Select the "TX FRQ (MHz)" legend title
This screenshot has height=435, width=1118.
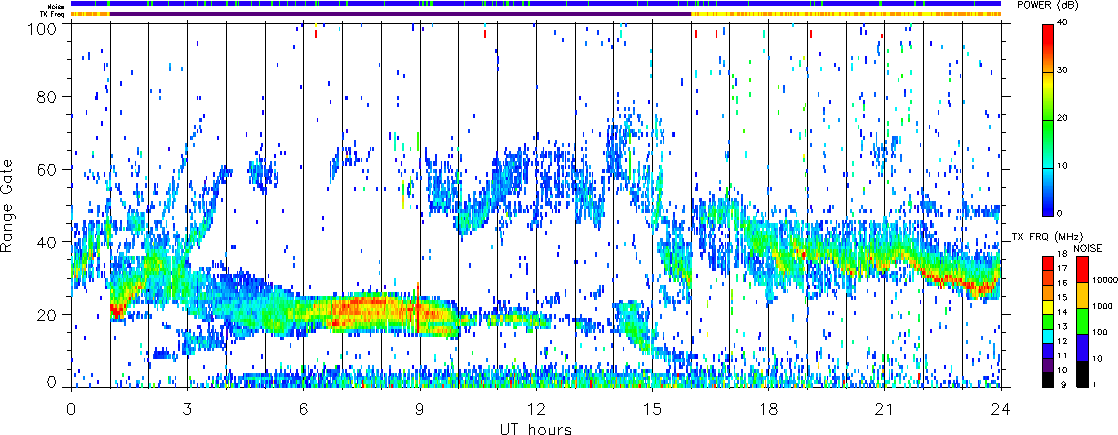tap(1049, 236)
